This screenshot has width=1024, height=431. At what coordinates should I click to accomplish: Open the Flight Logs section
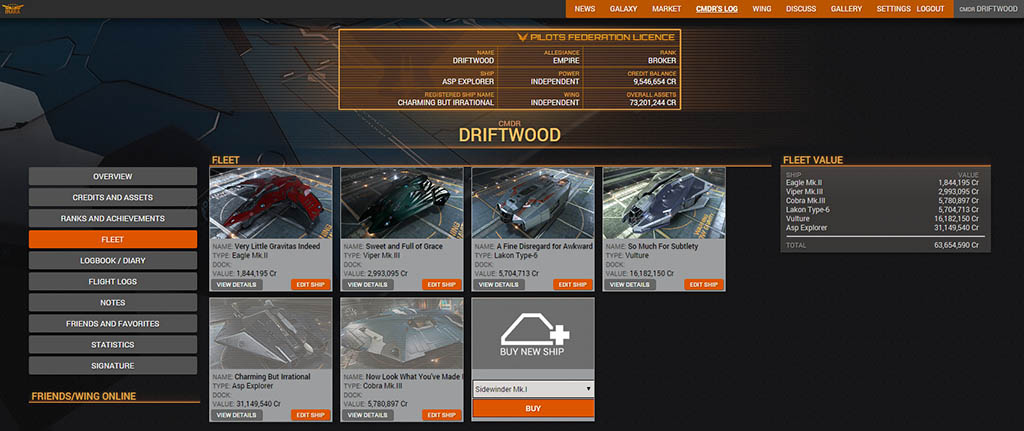tap(112, 281)
